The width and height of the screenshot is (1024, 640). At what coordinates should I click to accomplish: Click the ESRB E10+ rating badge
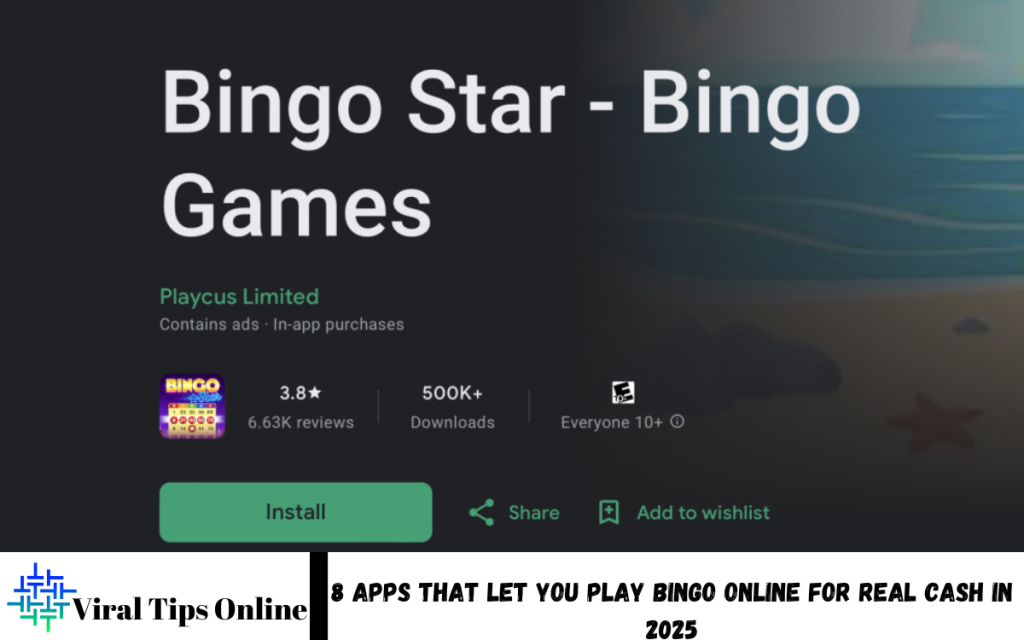(622, 392)
